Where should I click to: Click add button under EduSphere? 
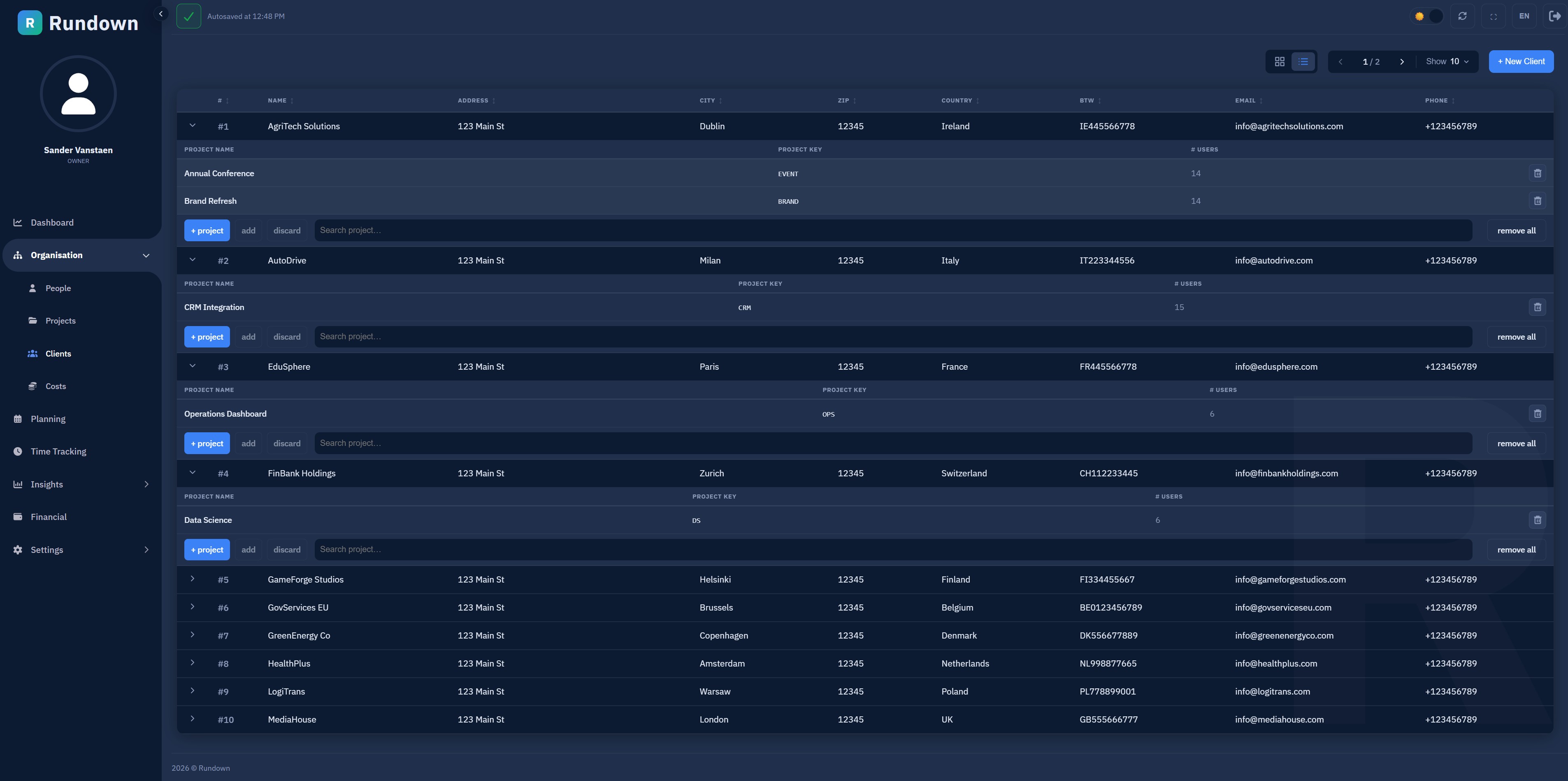click(249, 443)
